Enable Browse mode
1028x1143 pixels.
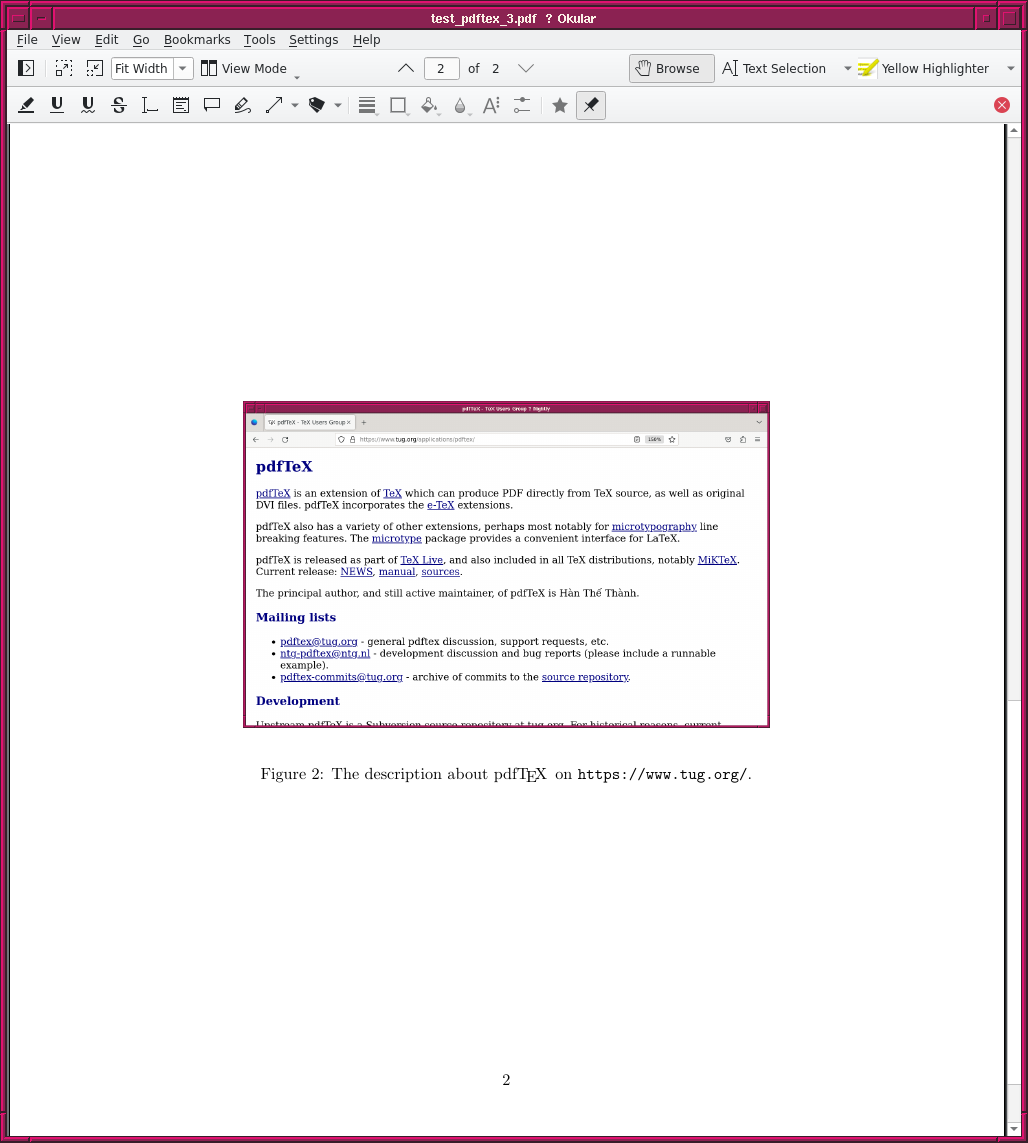point(671,68)
